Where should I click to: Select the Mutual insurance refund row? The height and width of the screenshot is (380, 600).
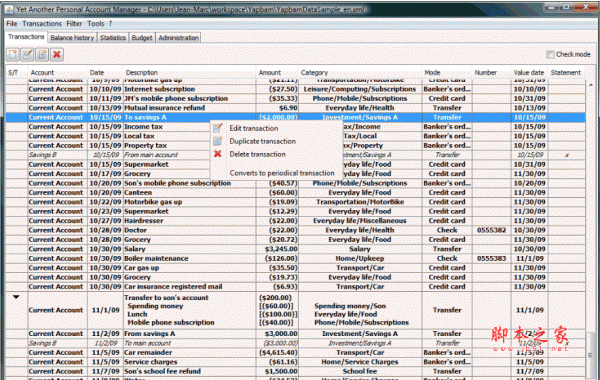coord(295,108)
